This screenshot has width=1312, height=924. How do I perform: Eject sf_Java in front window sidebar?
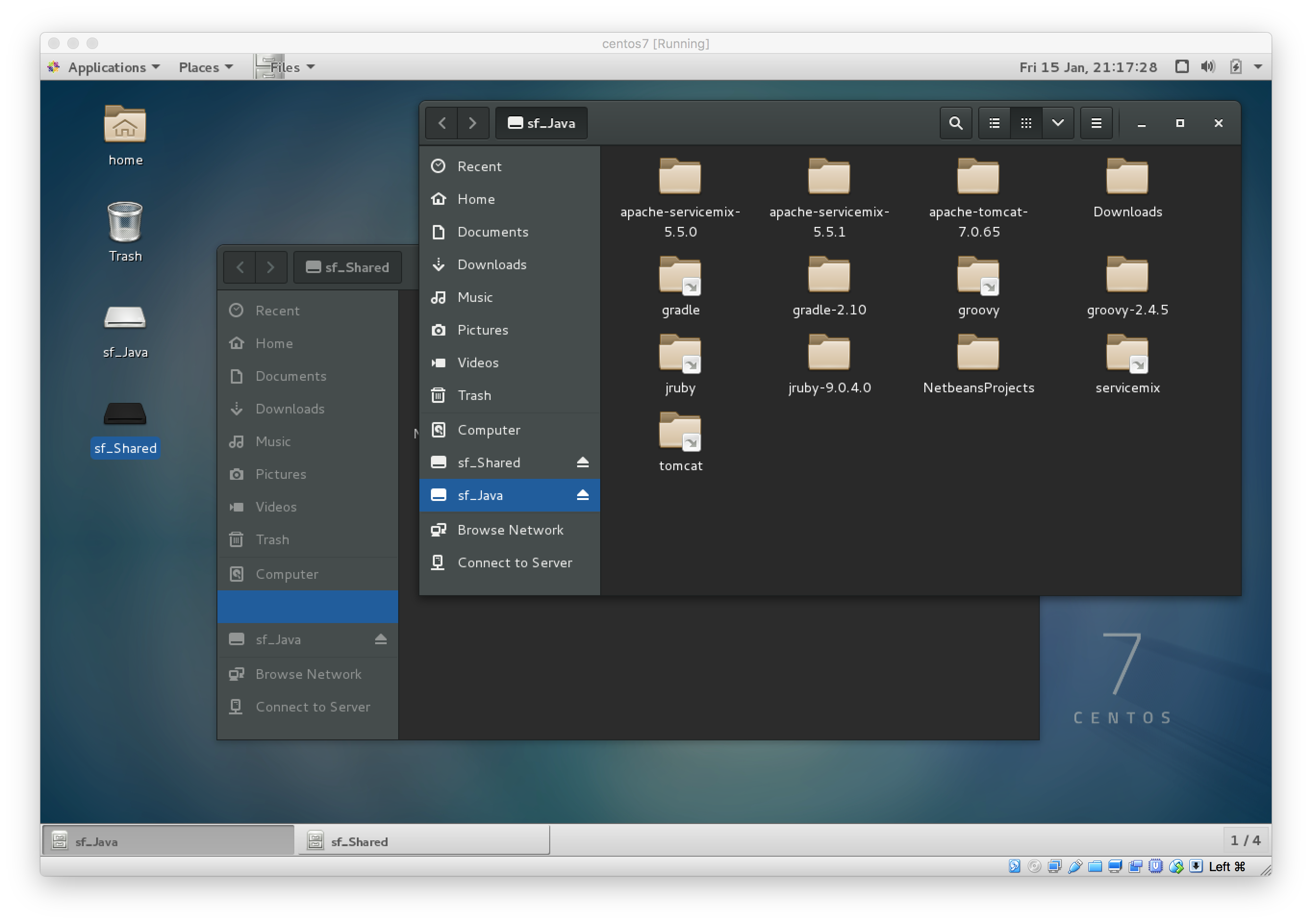(x=582, y=495)
